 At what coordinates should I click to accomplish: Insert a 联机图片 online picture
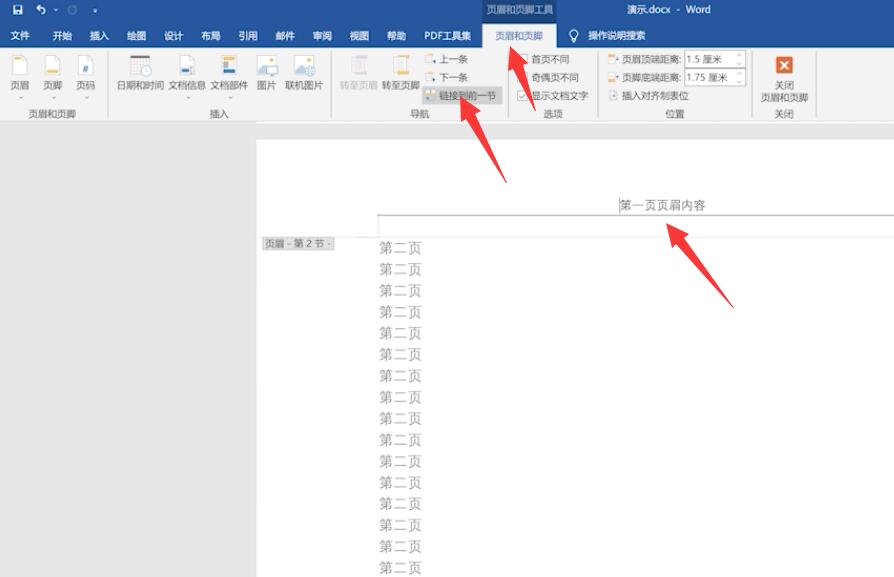click(x=304, y=73)
